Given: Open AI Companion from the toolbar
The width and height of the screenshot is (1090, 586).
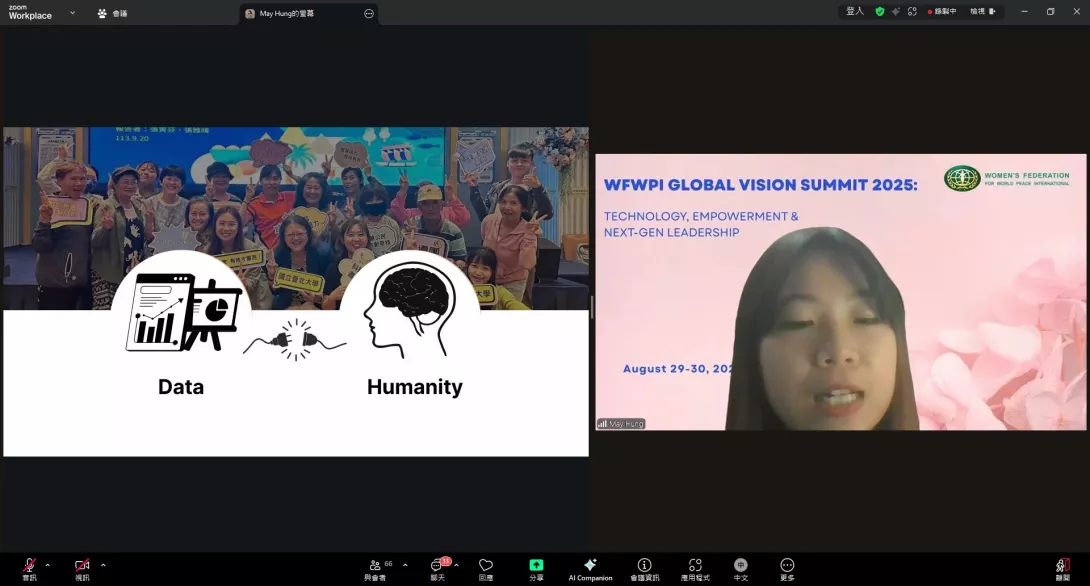Looking at the screenshot, I should click(x=590, y=569).
